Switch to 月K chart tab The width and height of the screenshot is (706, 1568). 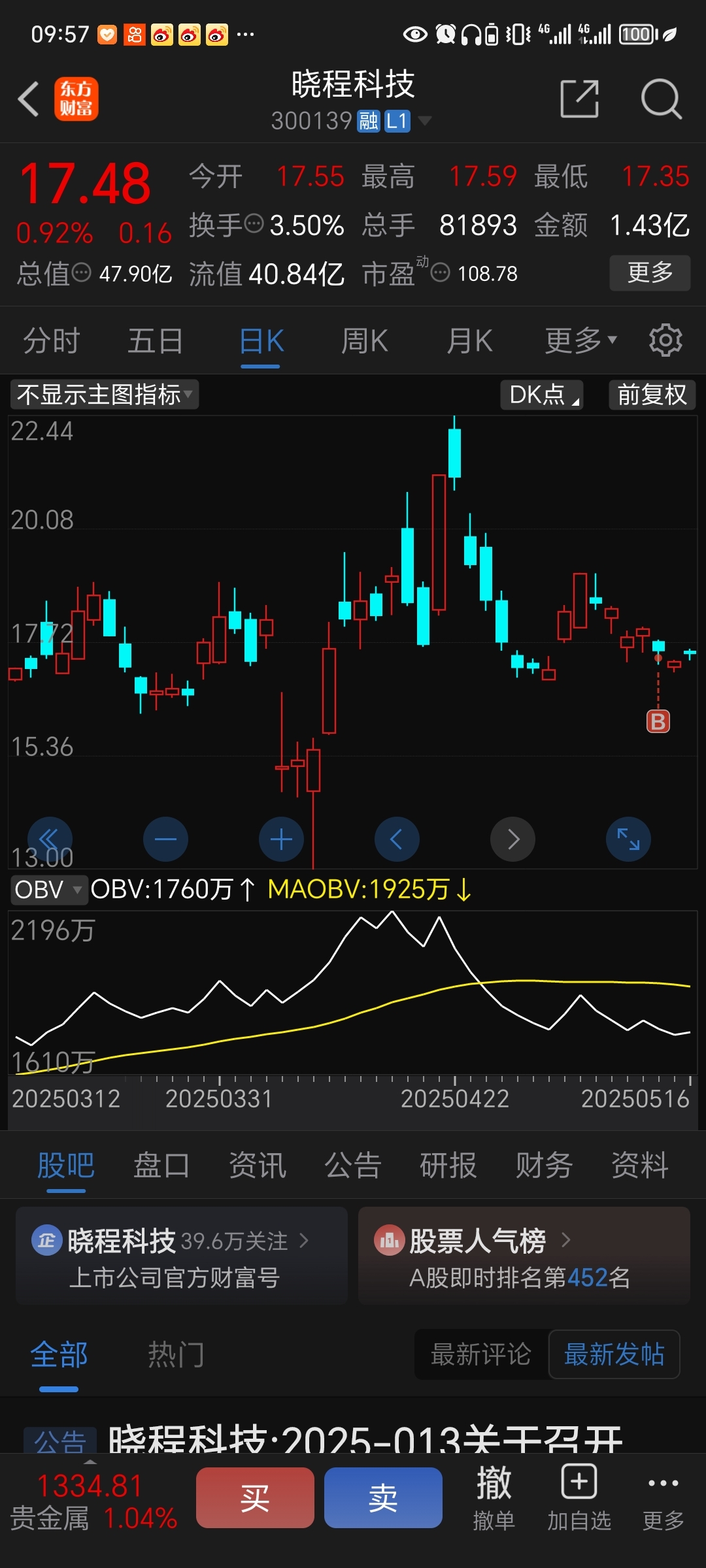click(469, 340)
